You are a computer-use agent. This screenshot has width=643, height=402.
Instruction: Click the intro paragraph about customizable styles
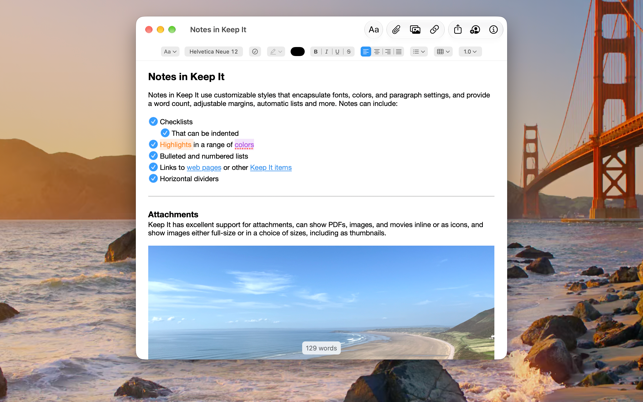pos(319,99)
